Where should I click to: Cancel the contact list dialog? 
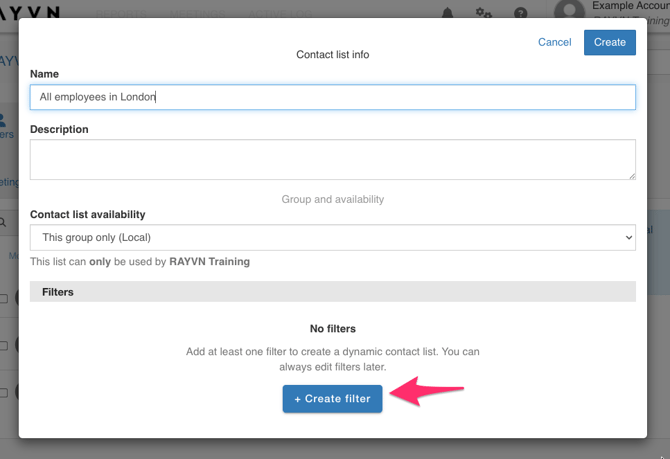click(554, 42)
